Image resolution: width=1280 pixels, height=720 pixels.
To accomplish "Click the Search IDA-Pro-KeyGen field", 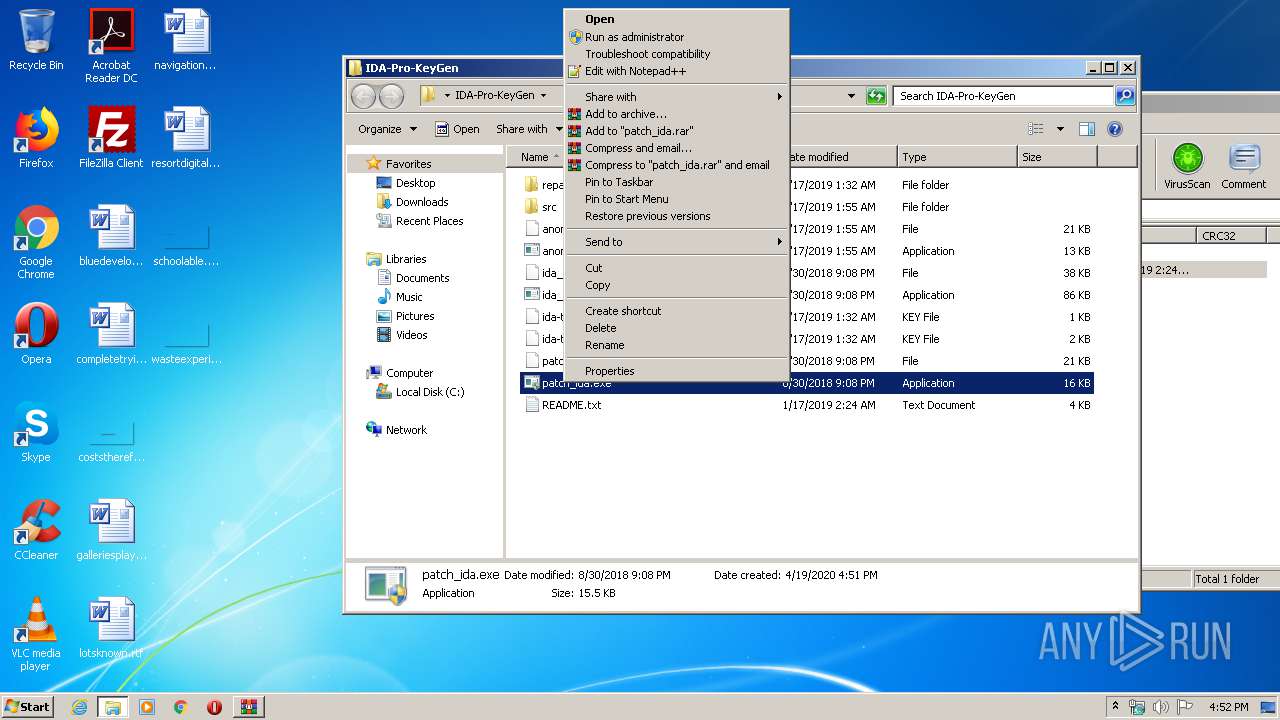I will [1003, 96].
